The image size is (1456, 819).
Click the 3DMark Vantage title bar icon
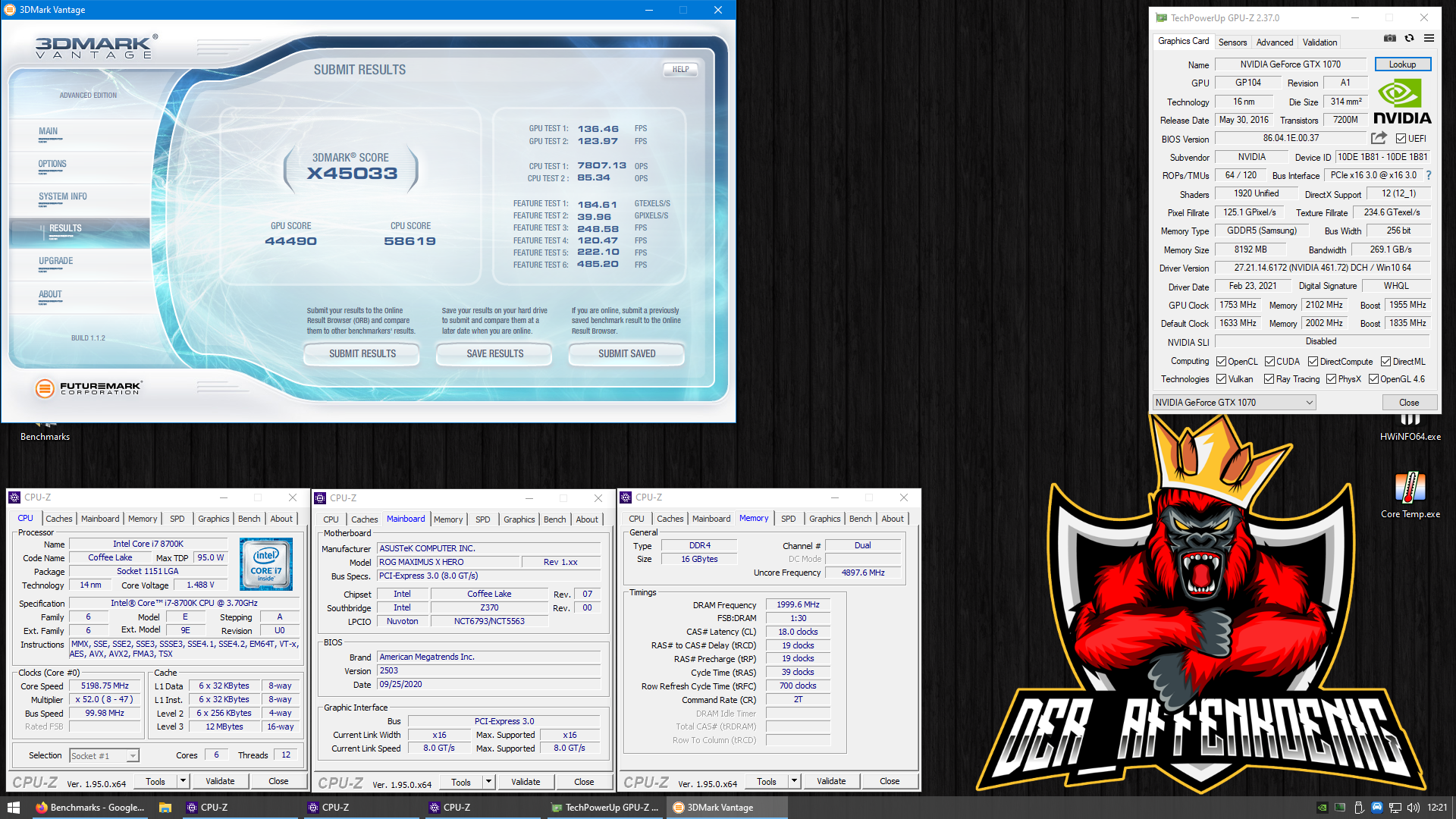click(x=10, y=10)
